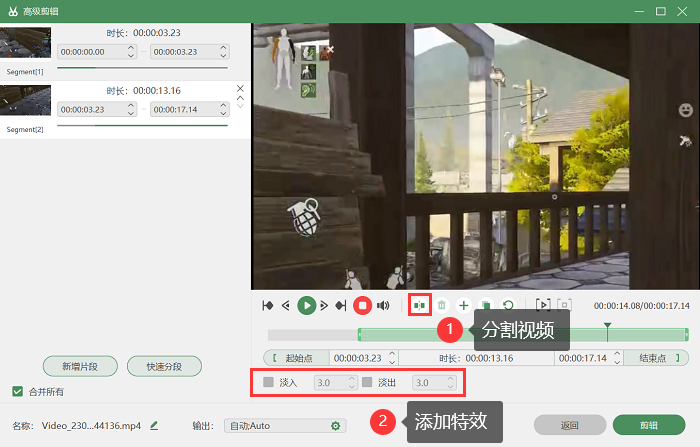Click the emoji face icon in preview

point(685,110)
